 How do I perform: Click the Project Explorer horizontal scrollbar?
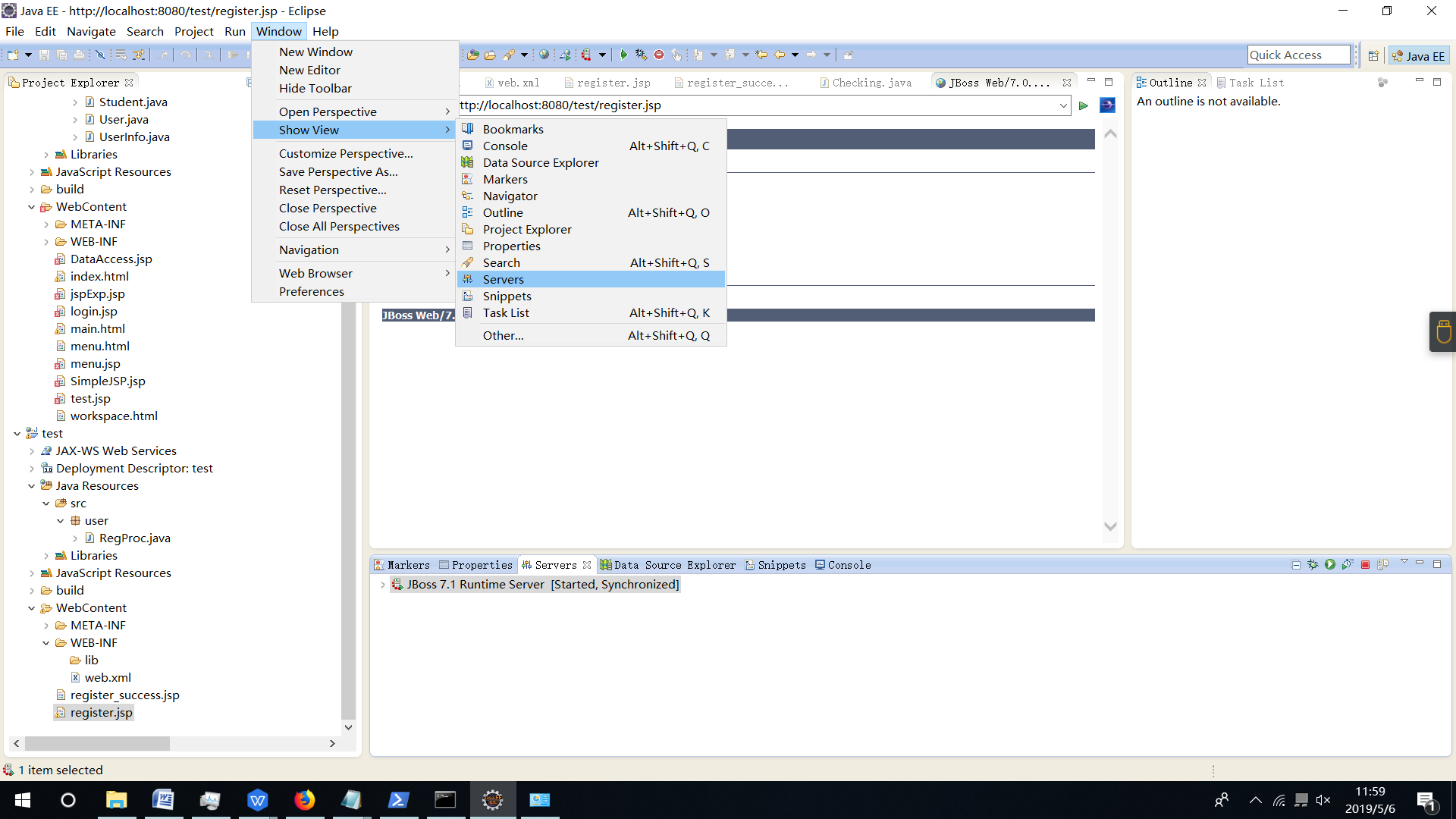coord(97,744)
